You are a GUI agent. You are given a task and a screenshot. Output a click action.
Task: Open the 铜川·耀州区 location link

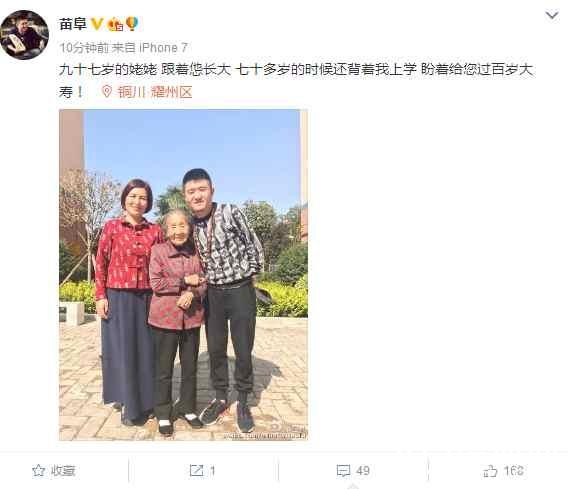click(154, 92)
